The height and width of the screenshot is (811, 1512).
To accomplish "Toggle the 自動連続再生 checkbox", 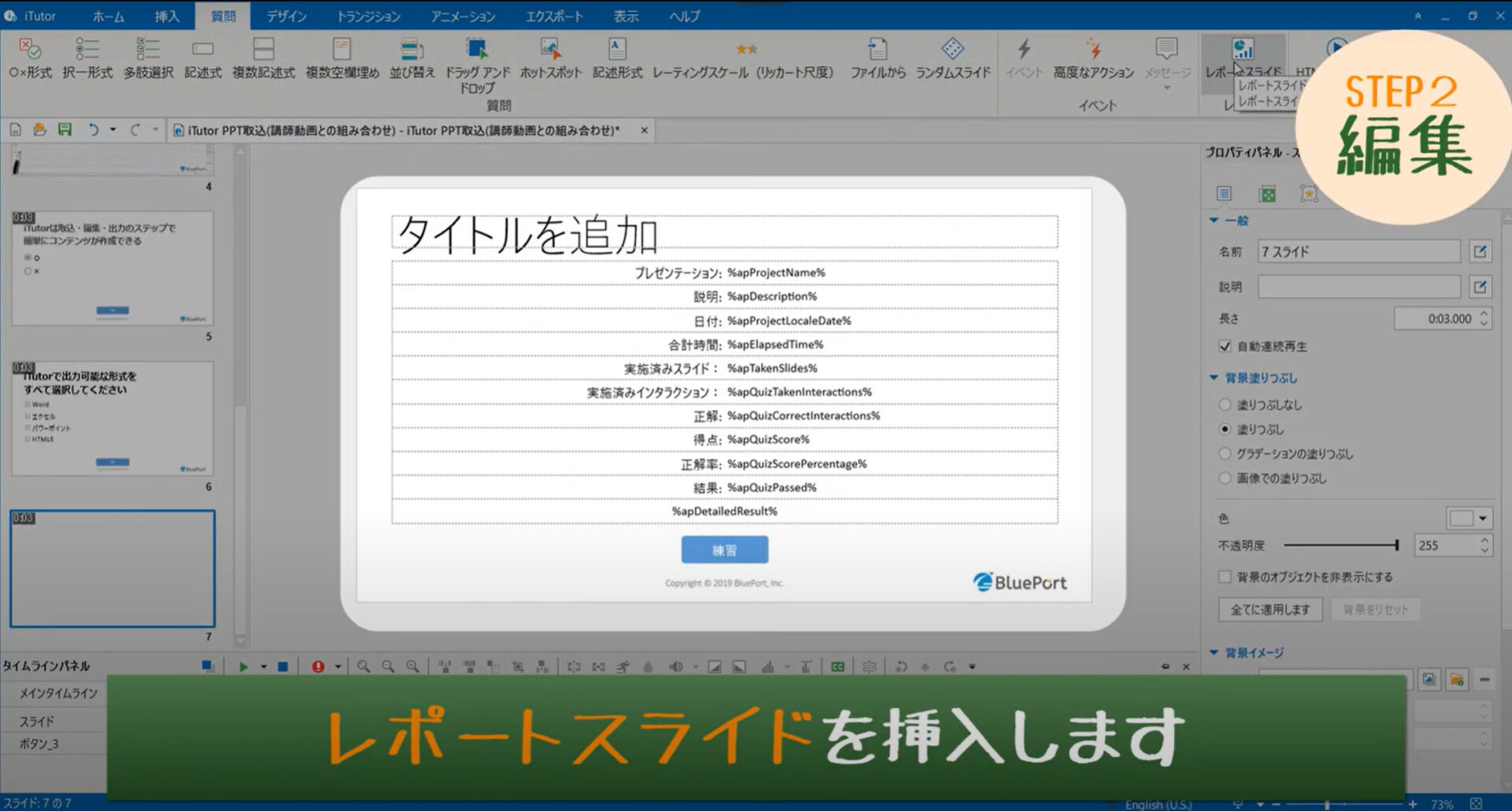I will 1224,346.
